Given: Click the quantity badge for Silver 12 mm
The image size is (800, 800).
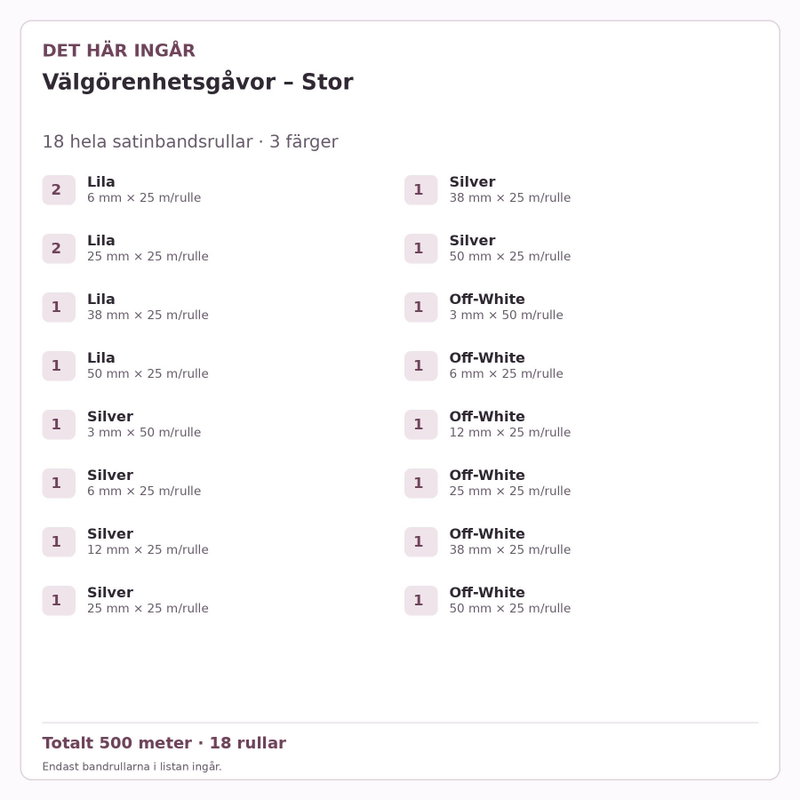Looking at the screenshot, I should [59, 542].
